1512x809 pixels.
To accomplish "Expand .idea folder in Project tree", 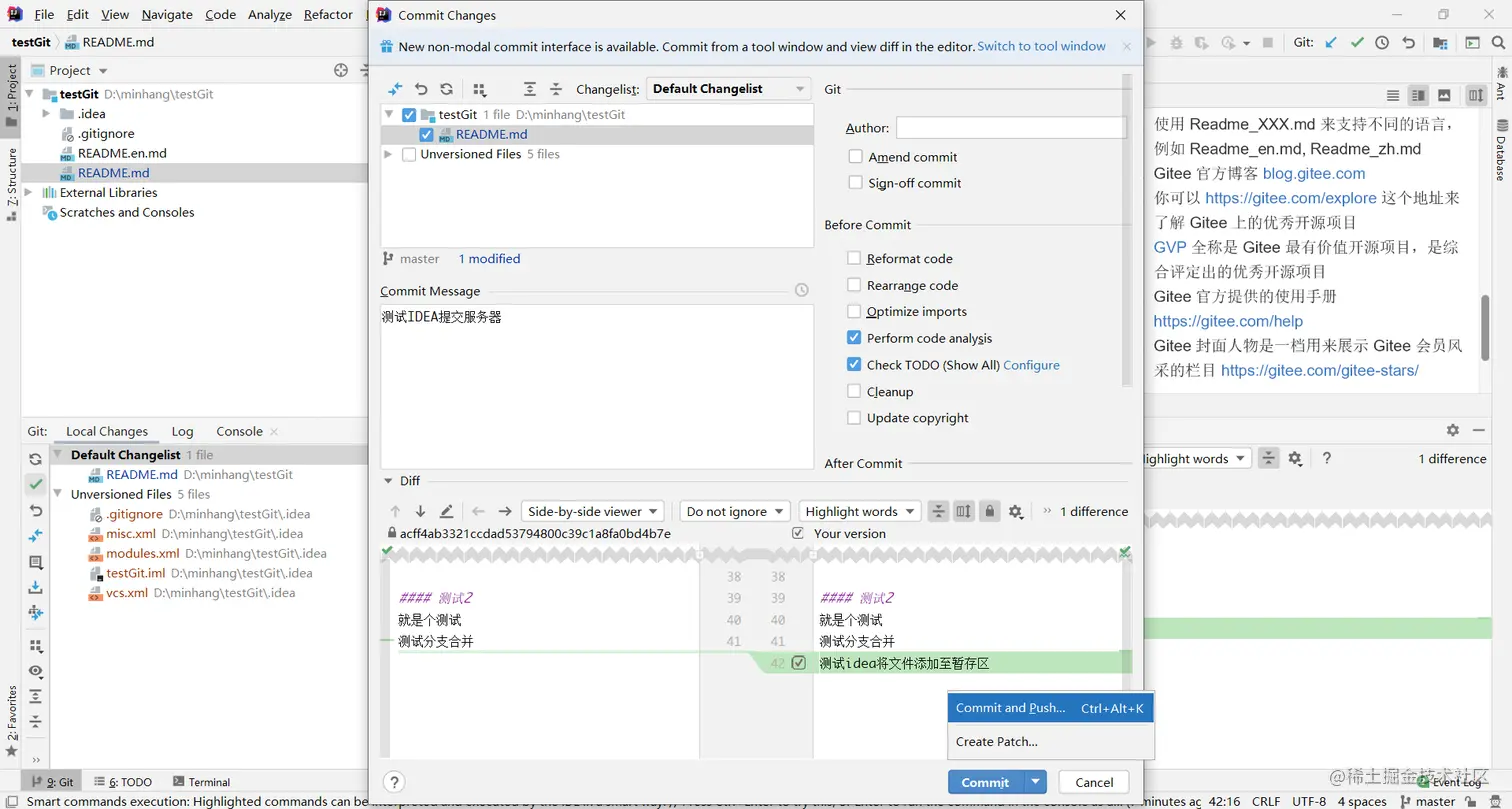I will tap(47, 114).
